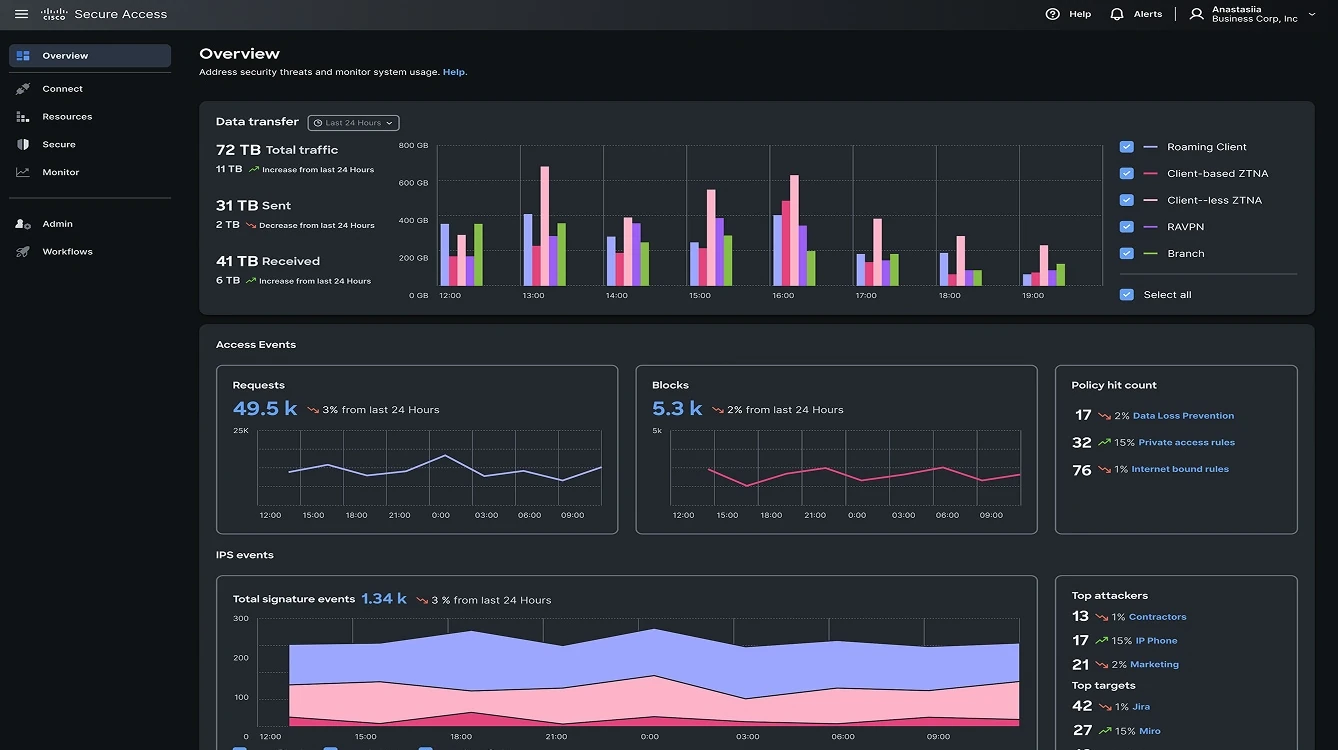Toggle the RAVPN series checkbox

(x=1127, y=227)
